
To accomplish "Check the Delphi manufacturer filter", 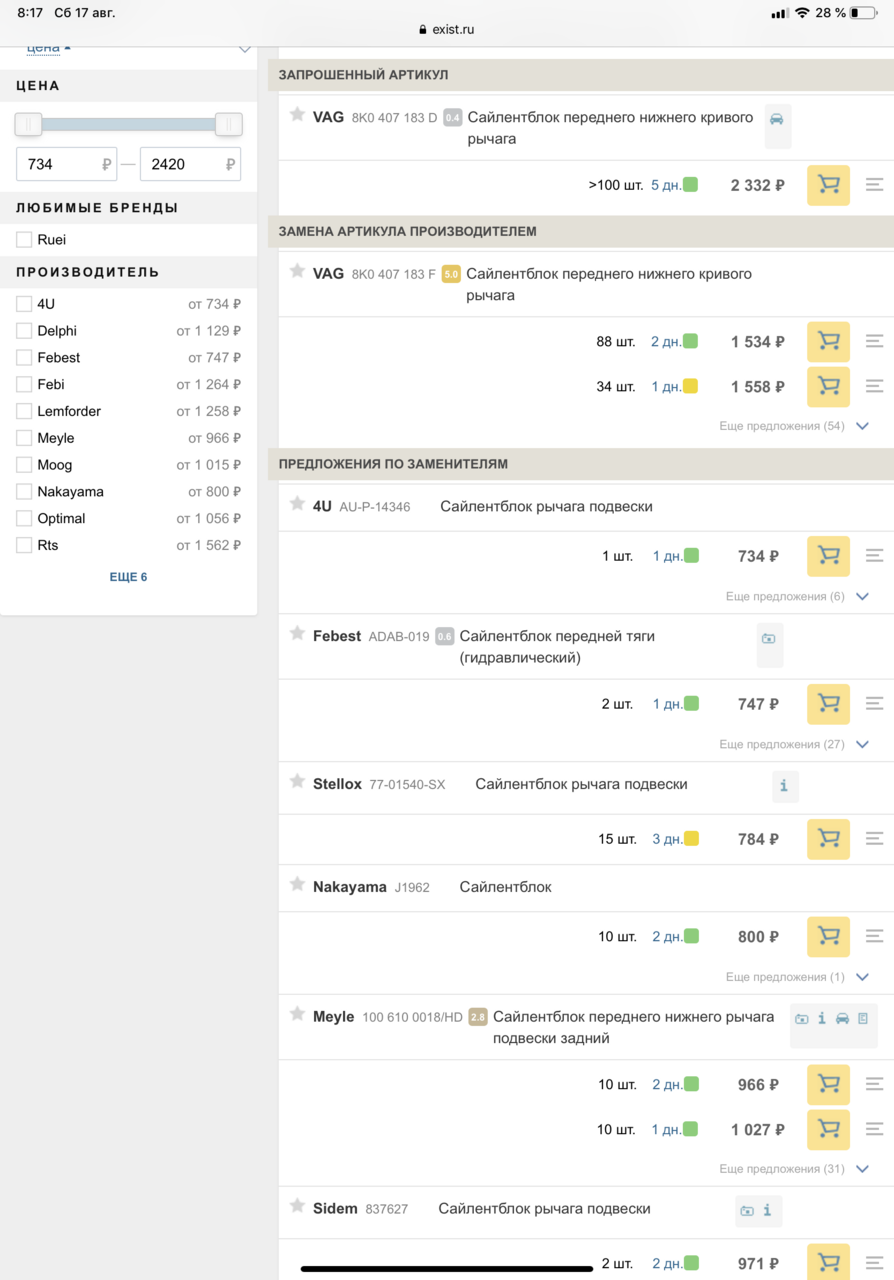I will tap(24, 331).
